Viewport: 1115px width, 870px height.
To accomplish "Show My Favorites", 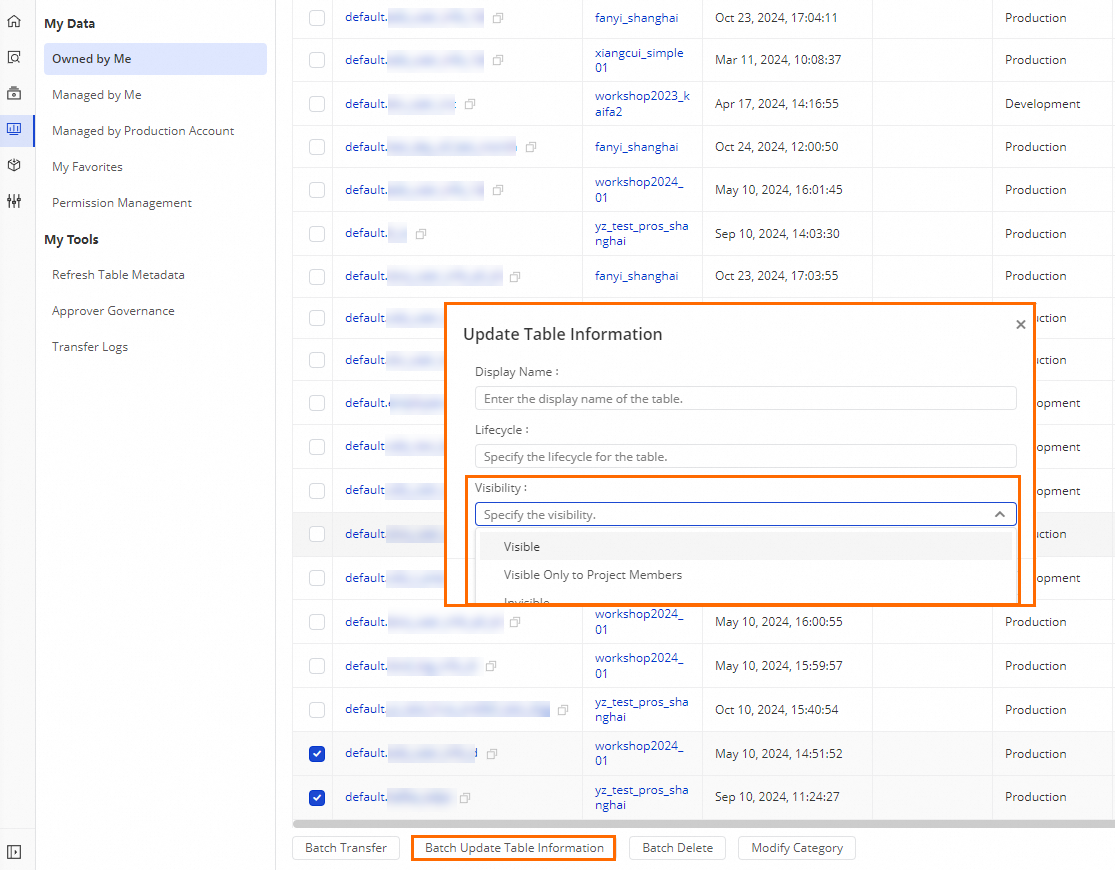I will [87, 166].
